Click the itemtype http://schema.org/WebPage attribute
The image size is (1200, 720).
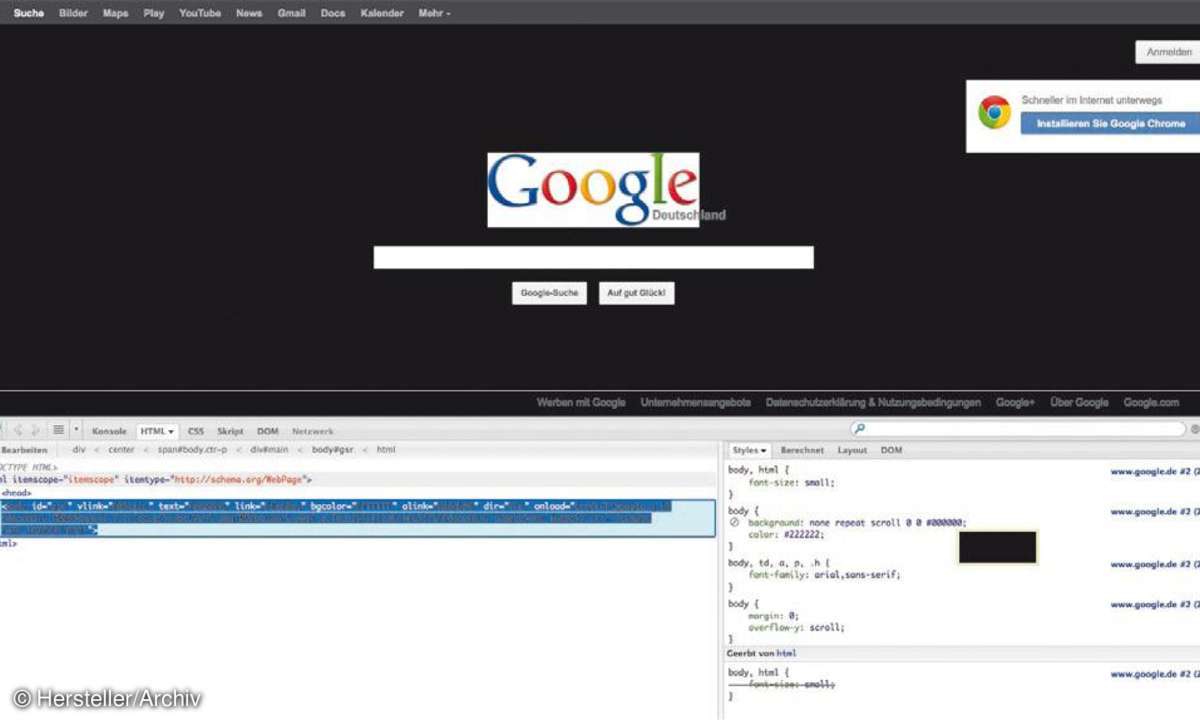[x=215, y=480]
